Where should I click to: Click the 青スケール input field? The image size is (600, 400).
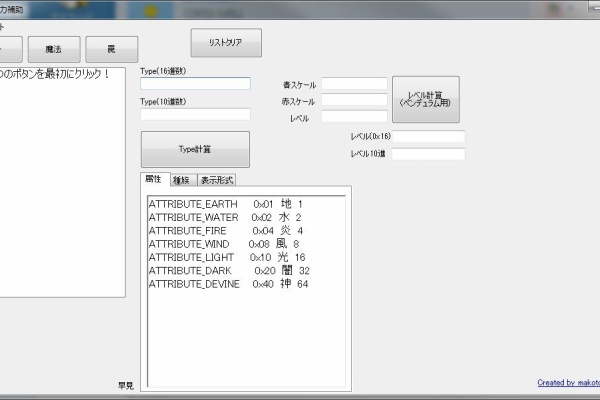click(354, 84)
